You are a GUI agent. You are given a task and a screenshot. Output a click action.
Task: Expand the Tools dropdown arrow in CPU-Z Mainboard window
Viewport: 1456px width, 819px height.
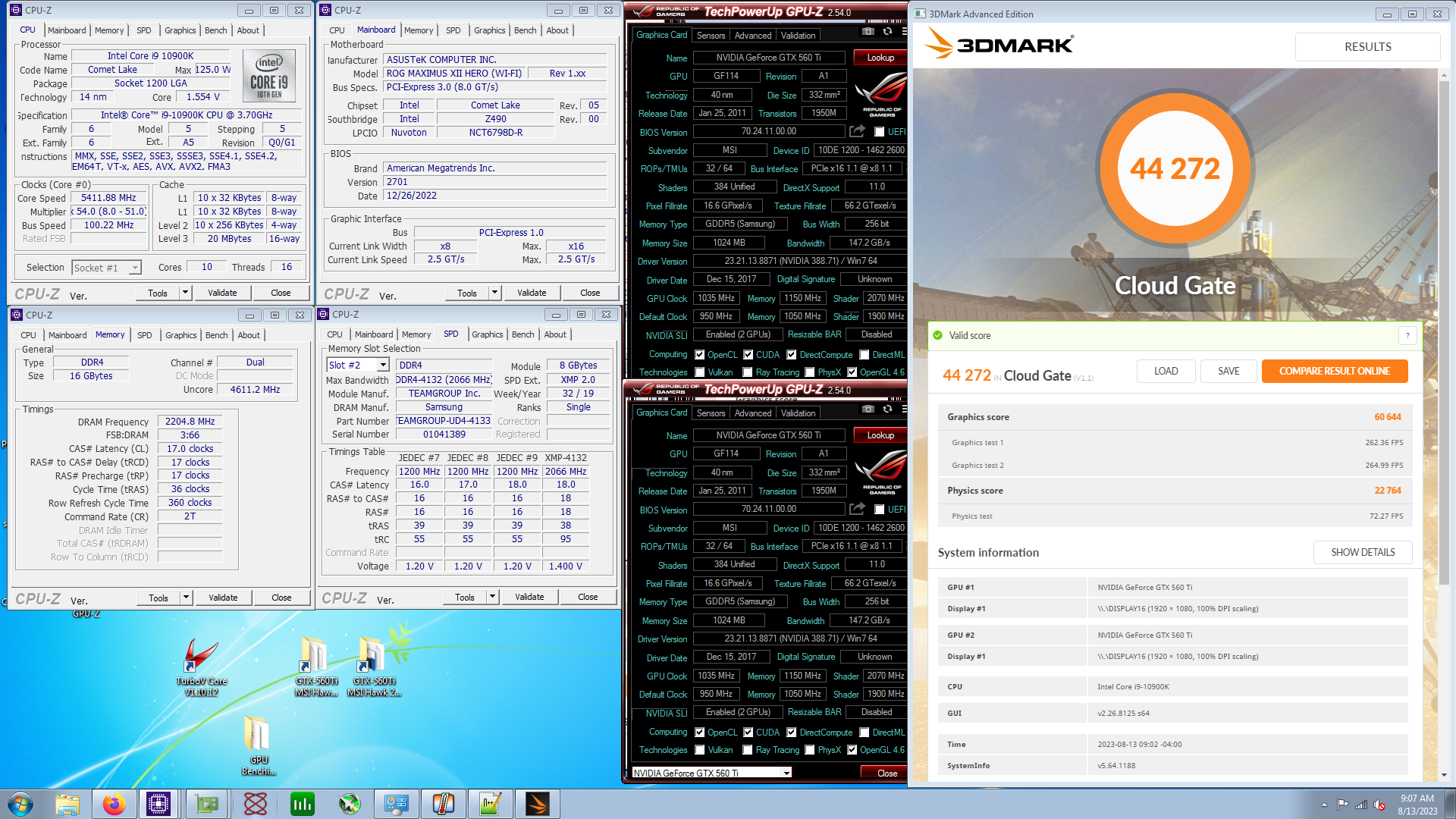click(494, 293)
